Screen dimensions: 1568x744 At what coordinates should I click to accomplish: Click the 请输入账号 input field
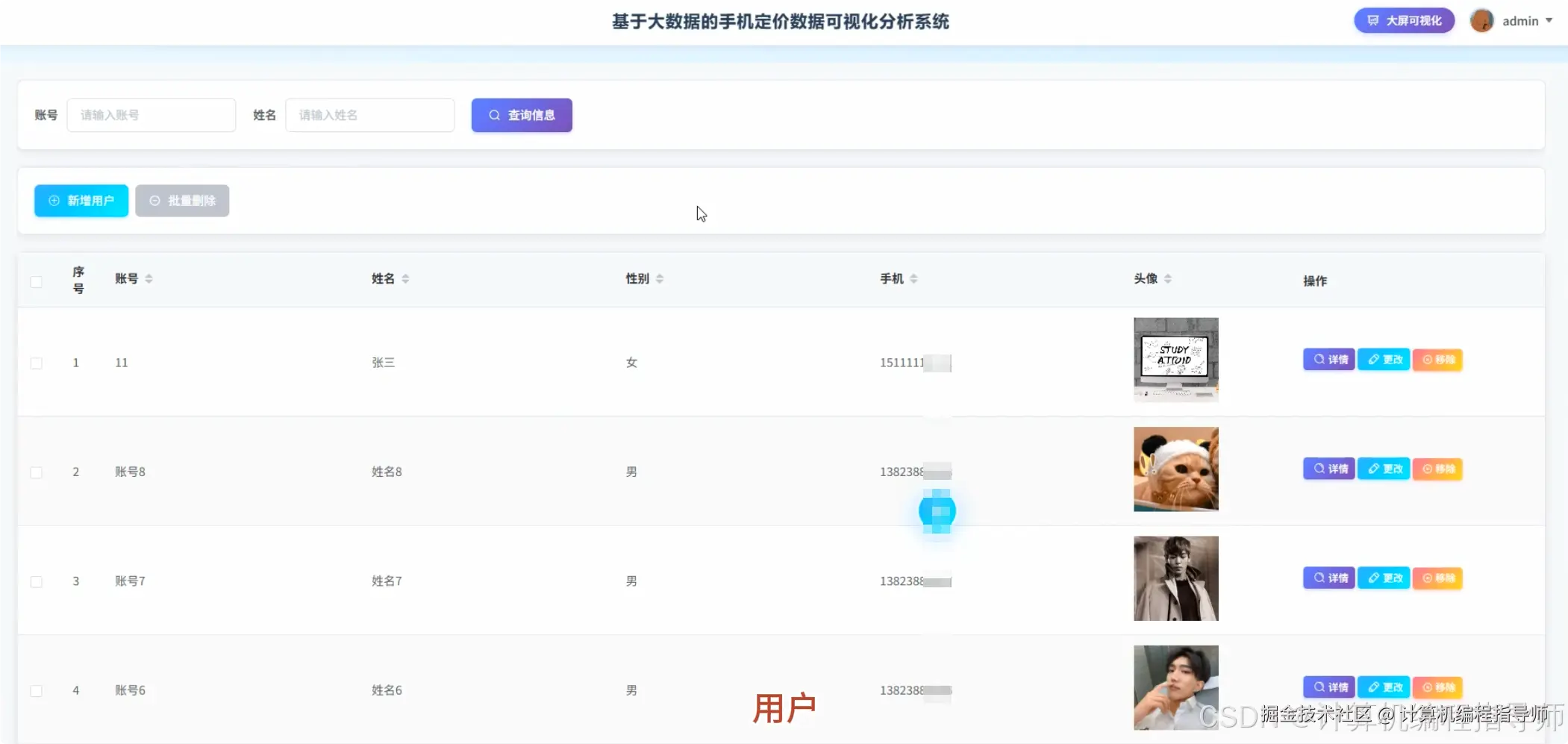coord(151,115)
